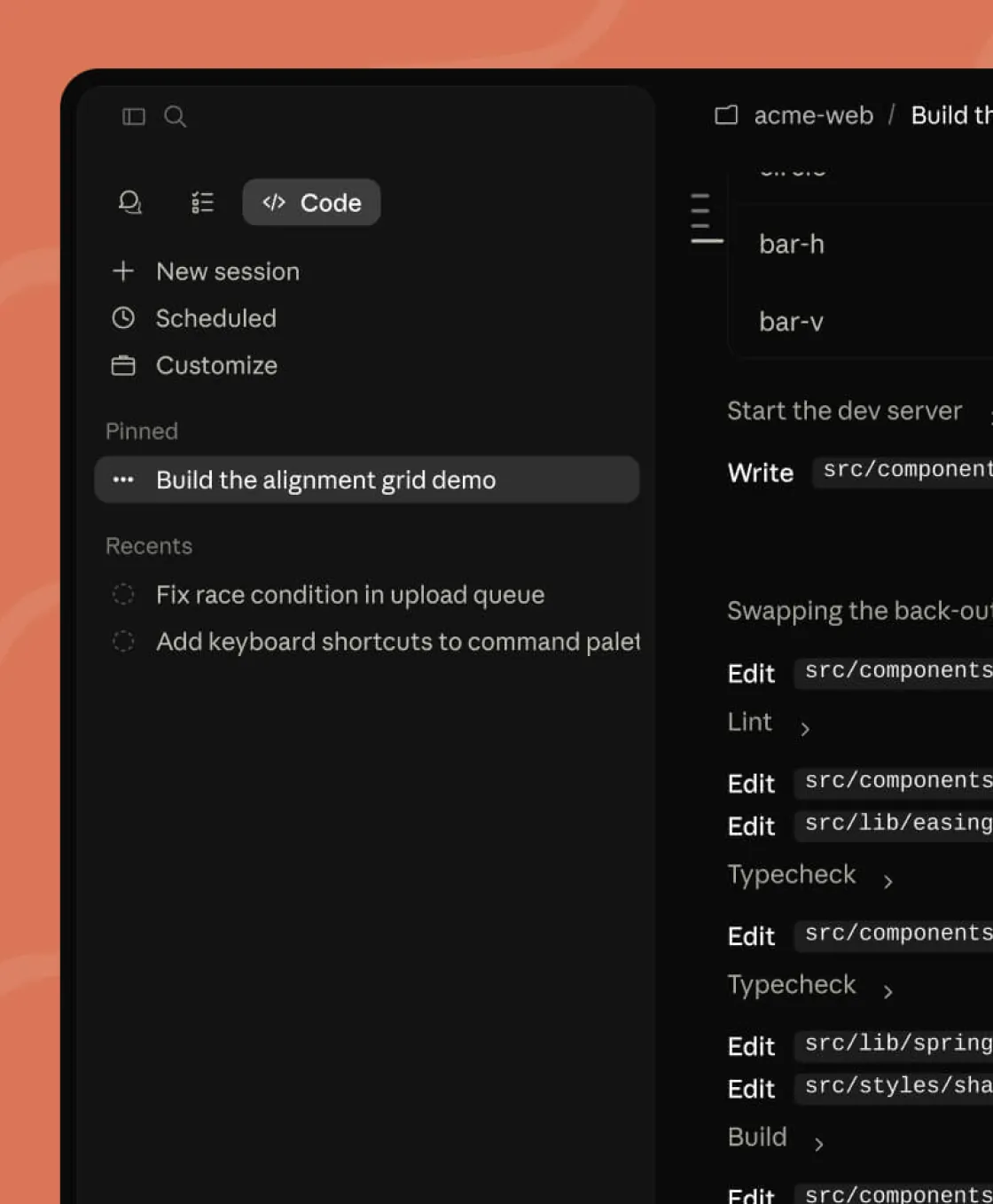Expand the Lint step chevron
Screen dimensions: 993x1204
805,729
